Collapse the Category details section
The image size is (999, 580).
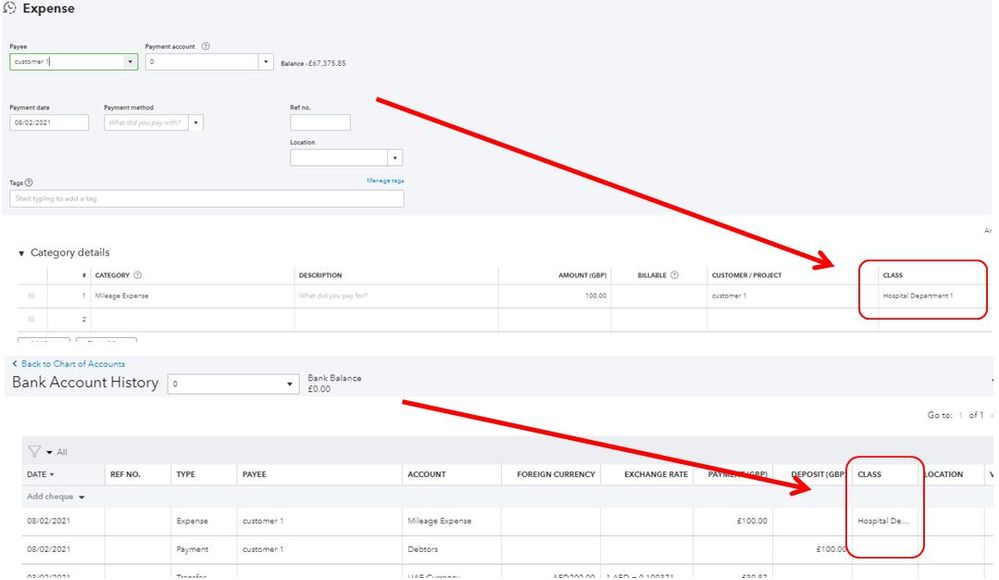point(21,253)
